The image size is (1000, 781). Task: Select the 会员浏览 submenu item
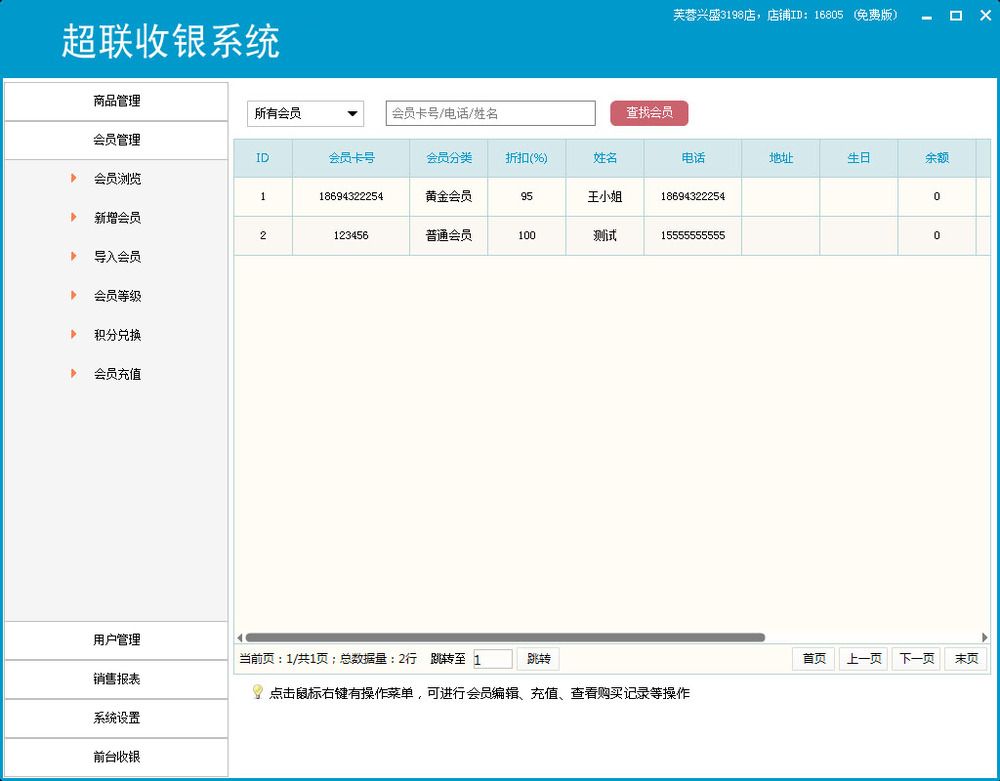117,179
